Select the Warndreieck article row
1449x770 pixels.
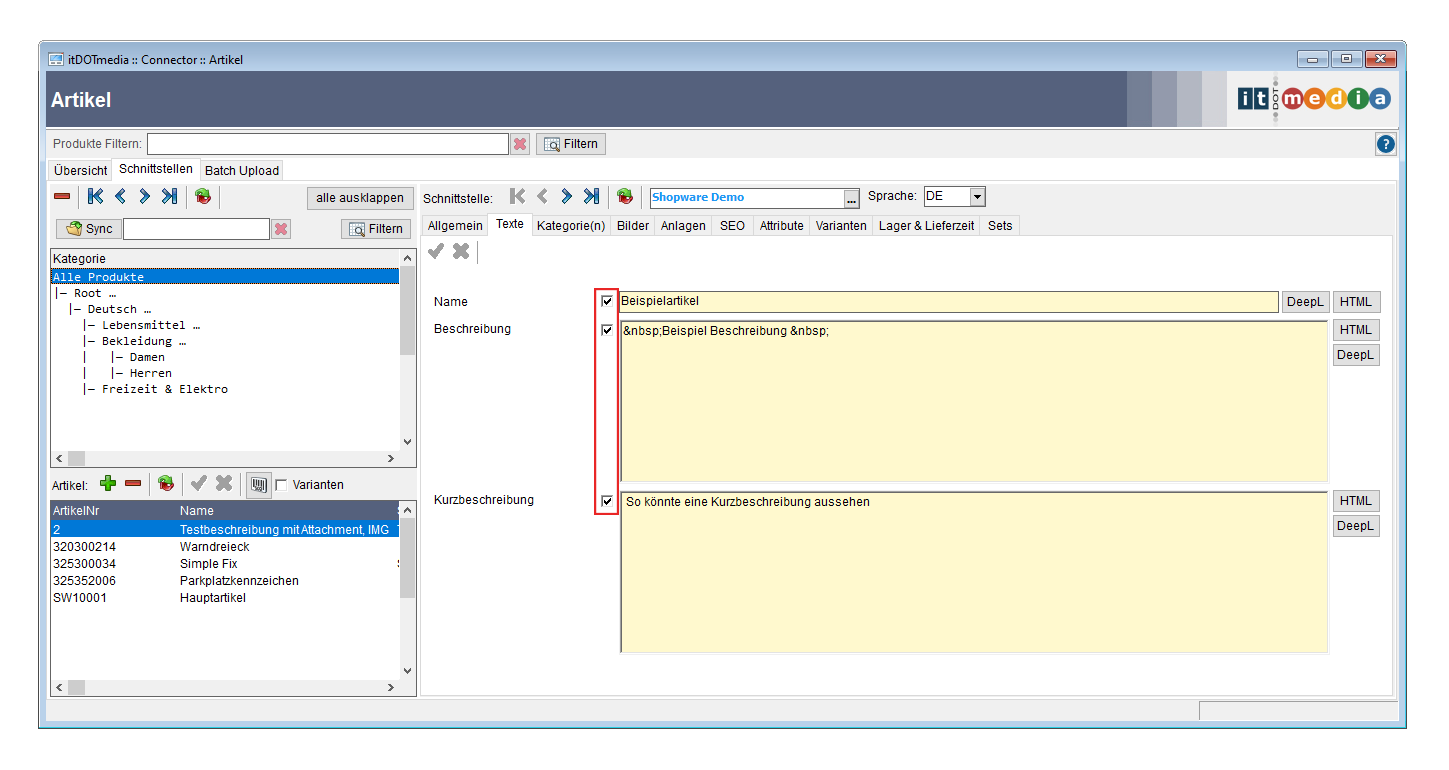point(214,547)
